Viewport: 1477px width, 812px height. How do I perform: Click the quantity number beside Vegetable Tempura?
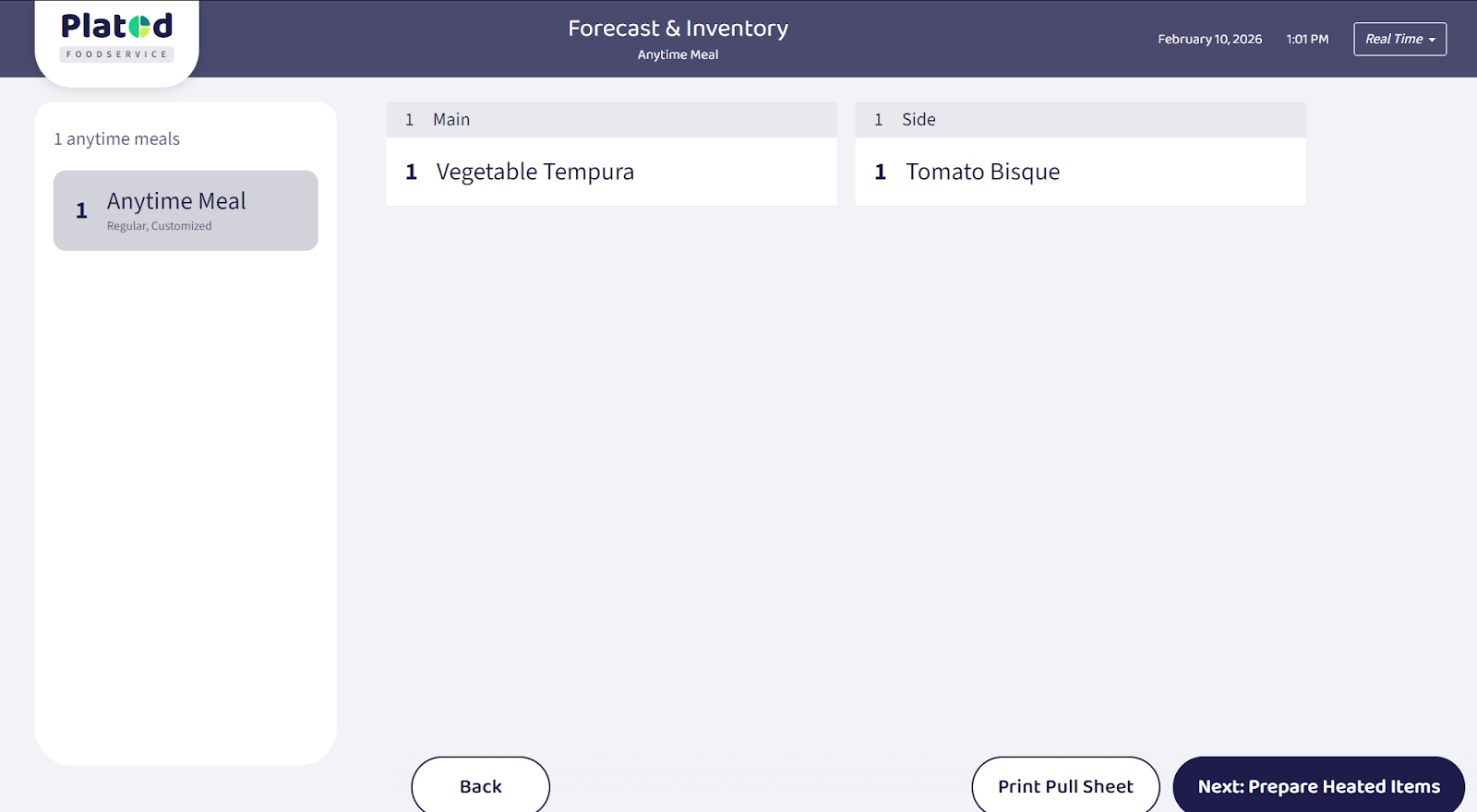coord(412,173)
